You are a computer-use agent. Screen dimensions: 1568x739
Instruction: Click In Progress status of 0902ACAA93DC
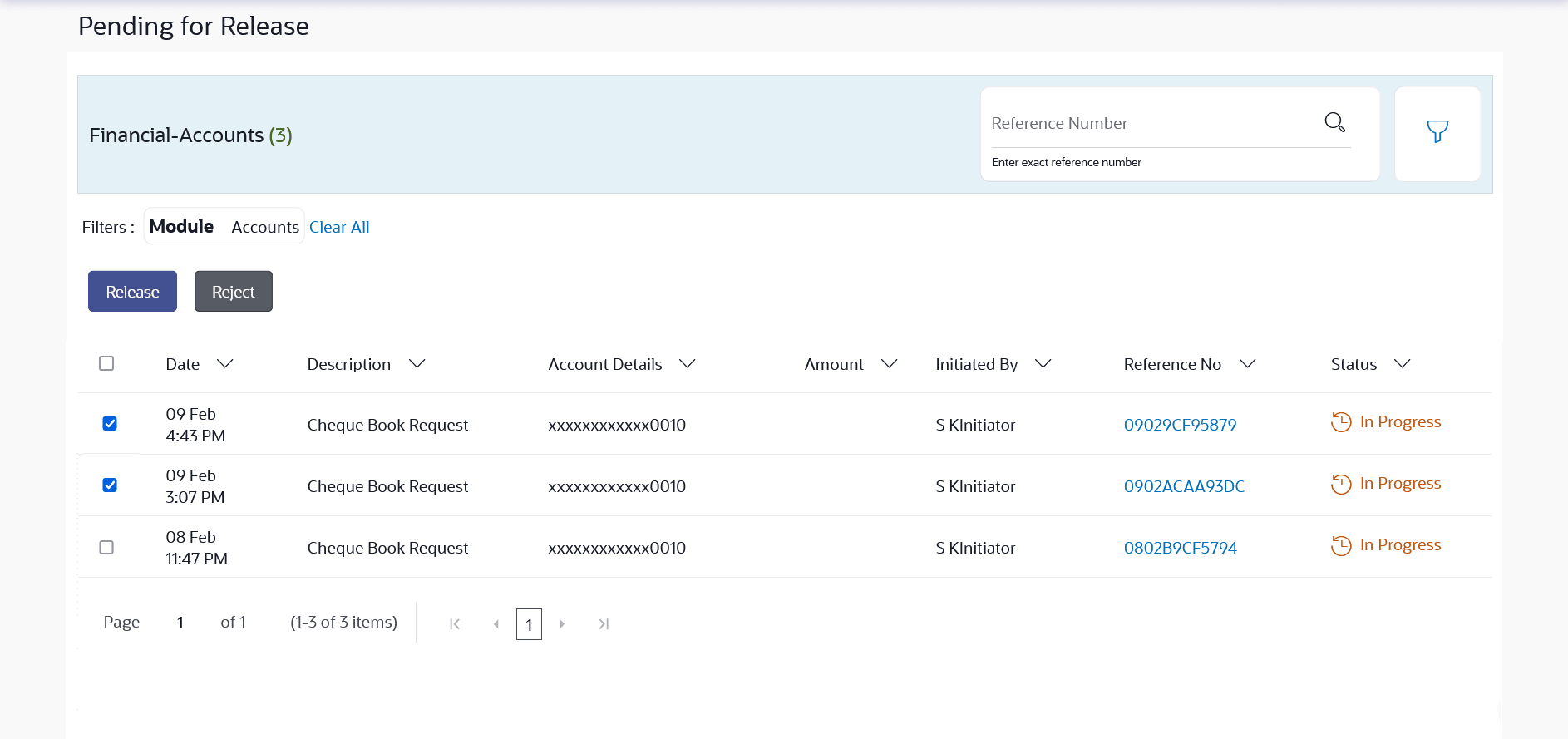(x=1400, y=483)
